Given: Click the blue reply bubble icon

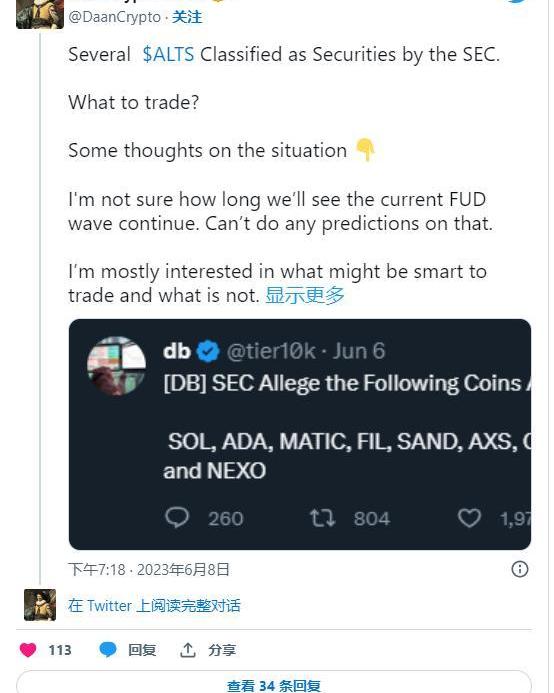Looking at the screenshot, I should pyautogui.click(x=107, y=650).
